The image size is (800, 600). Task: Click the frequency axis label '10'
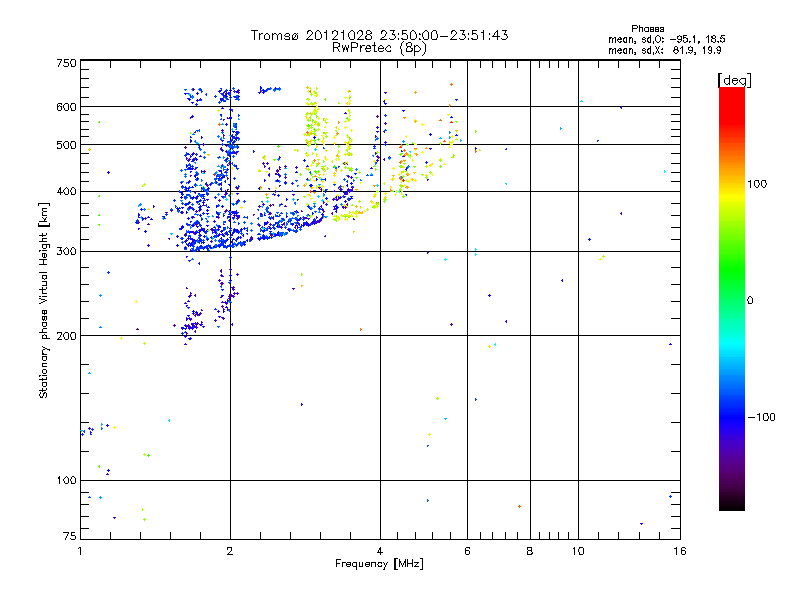(578, 551)
